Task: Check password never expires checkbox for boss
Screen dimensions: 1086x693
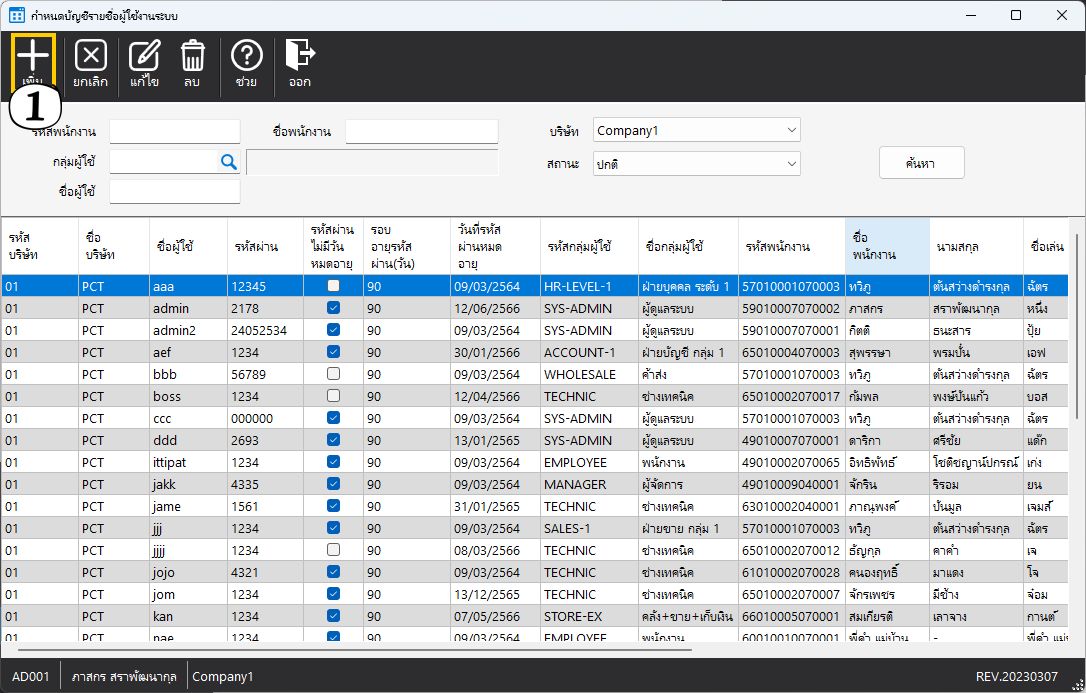Action: point(334,396)
